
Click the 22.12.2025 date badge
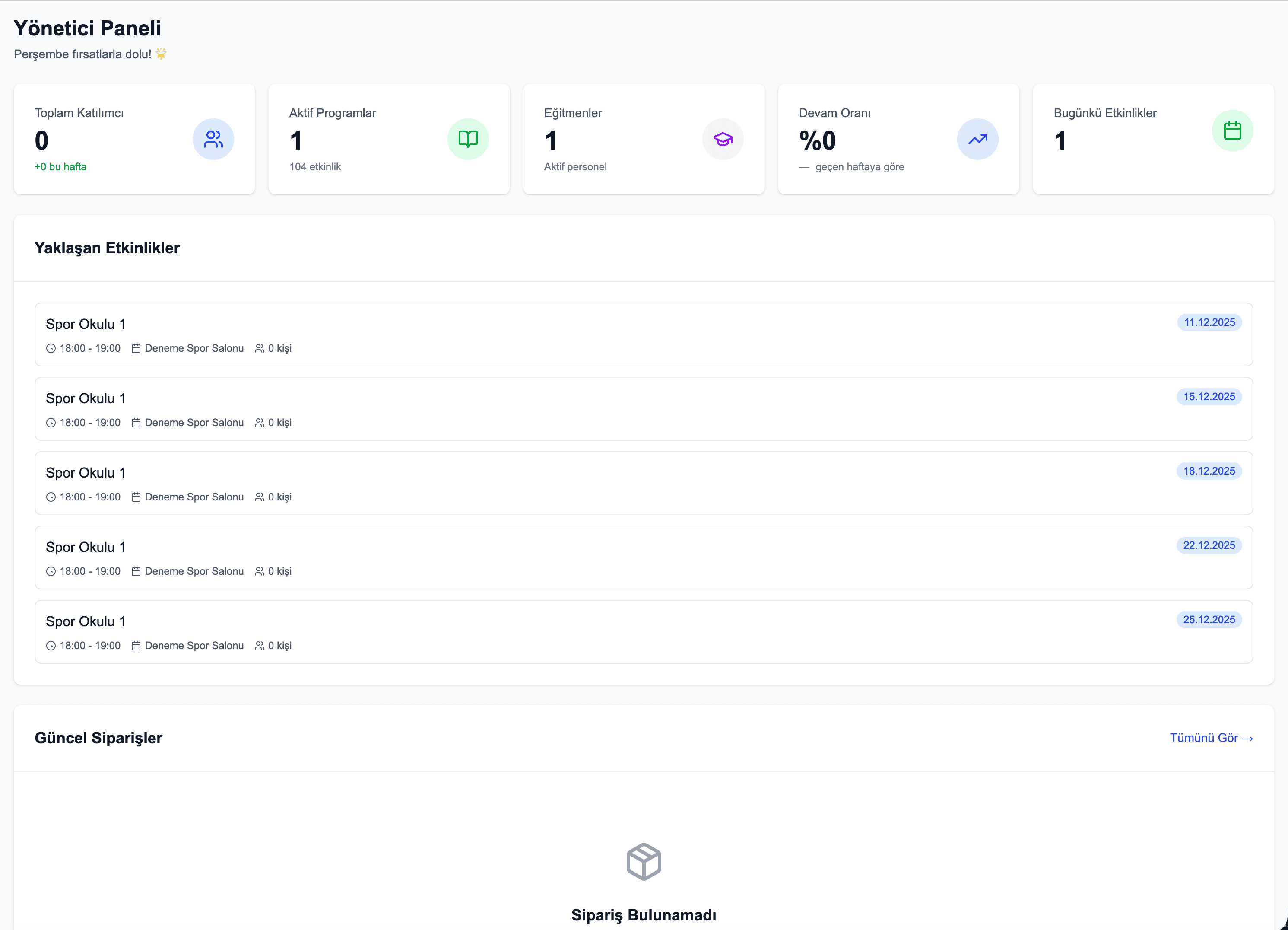(x=1209, y=545)
